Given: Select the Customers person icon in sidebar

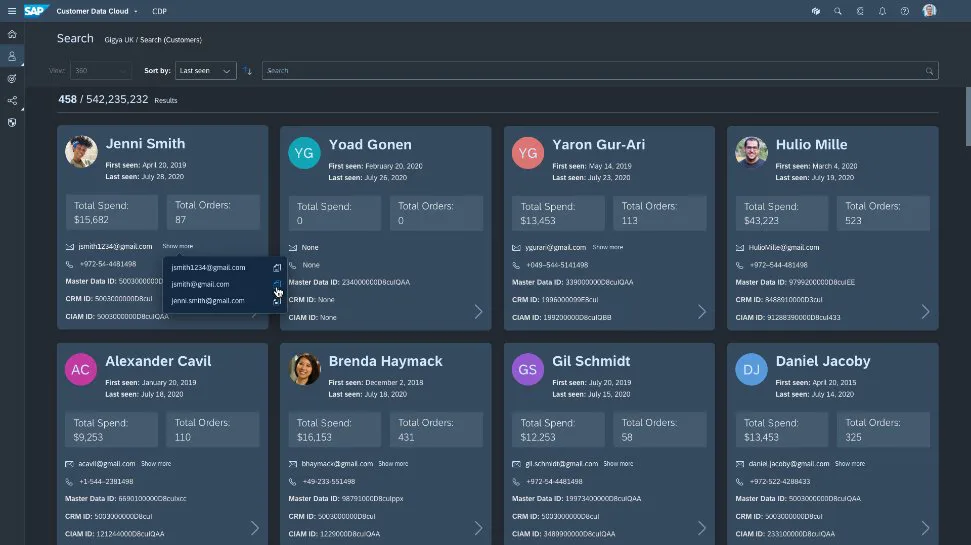Looking at the screenshot, I should (12, 56).
